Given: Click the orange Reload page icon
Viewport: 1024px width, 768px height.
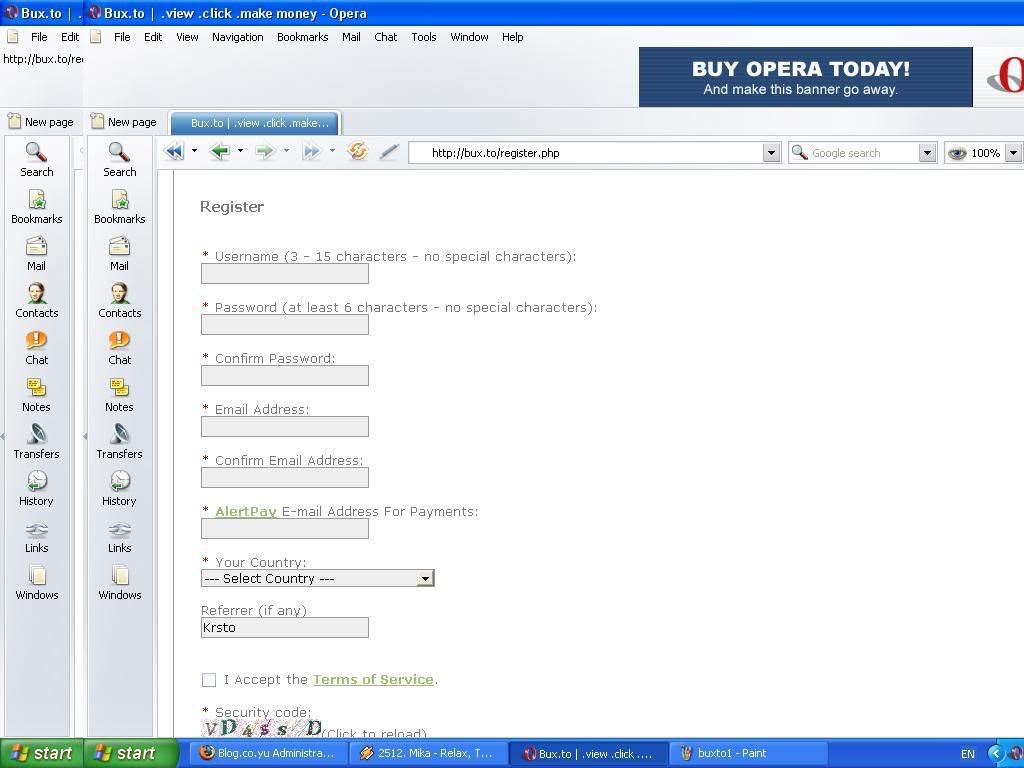Looking at the screenshot, I should (x=357, y=152).
